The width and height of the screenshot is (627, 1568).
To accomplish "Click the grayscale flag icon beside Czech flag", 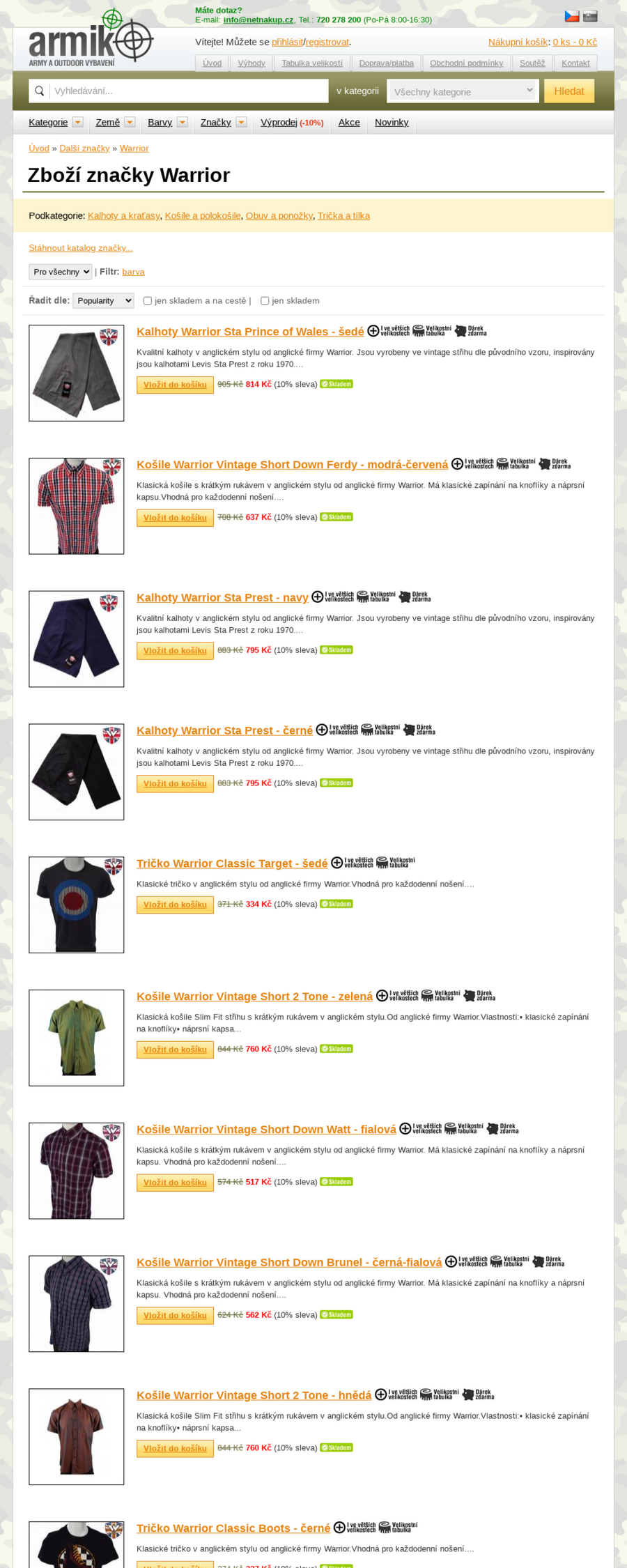I will tap(590, 16).
